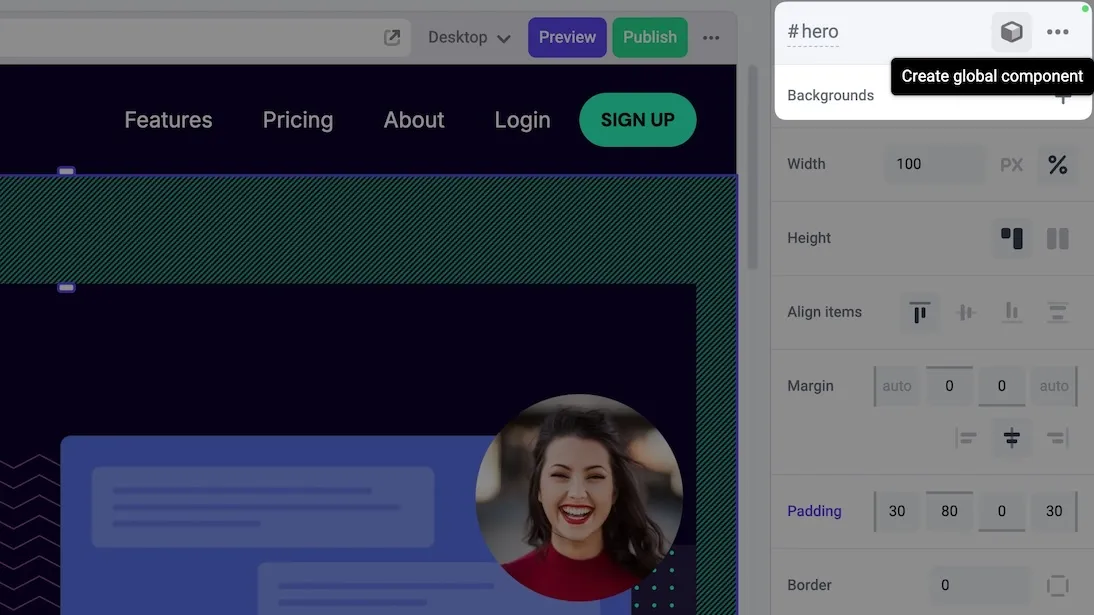Open the Features nav link
Viewport: 1094px width, 615px height.
pyautogui.click(x=168, y=120)
